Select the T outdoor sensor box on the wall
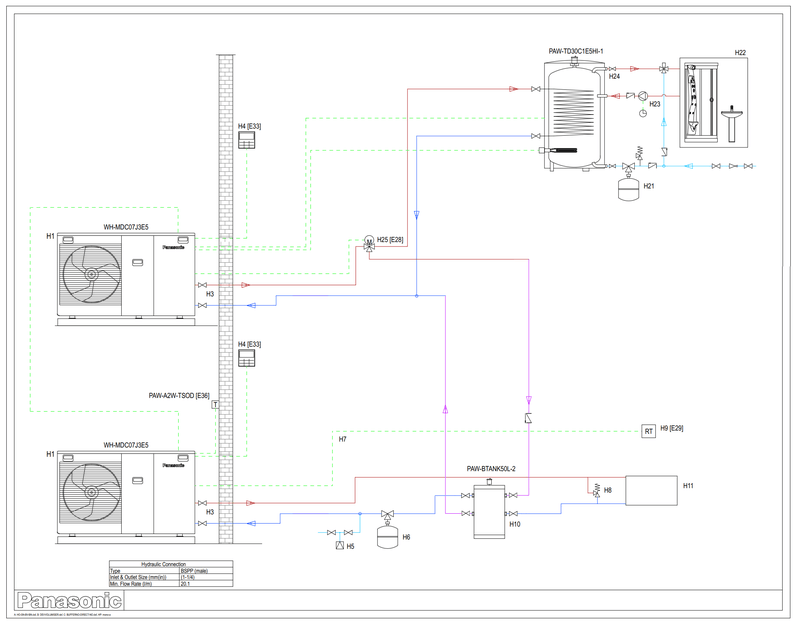 (x=215, y=405)
